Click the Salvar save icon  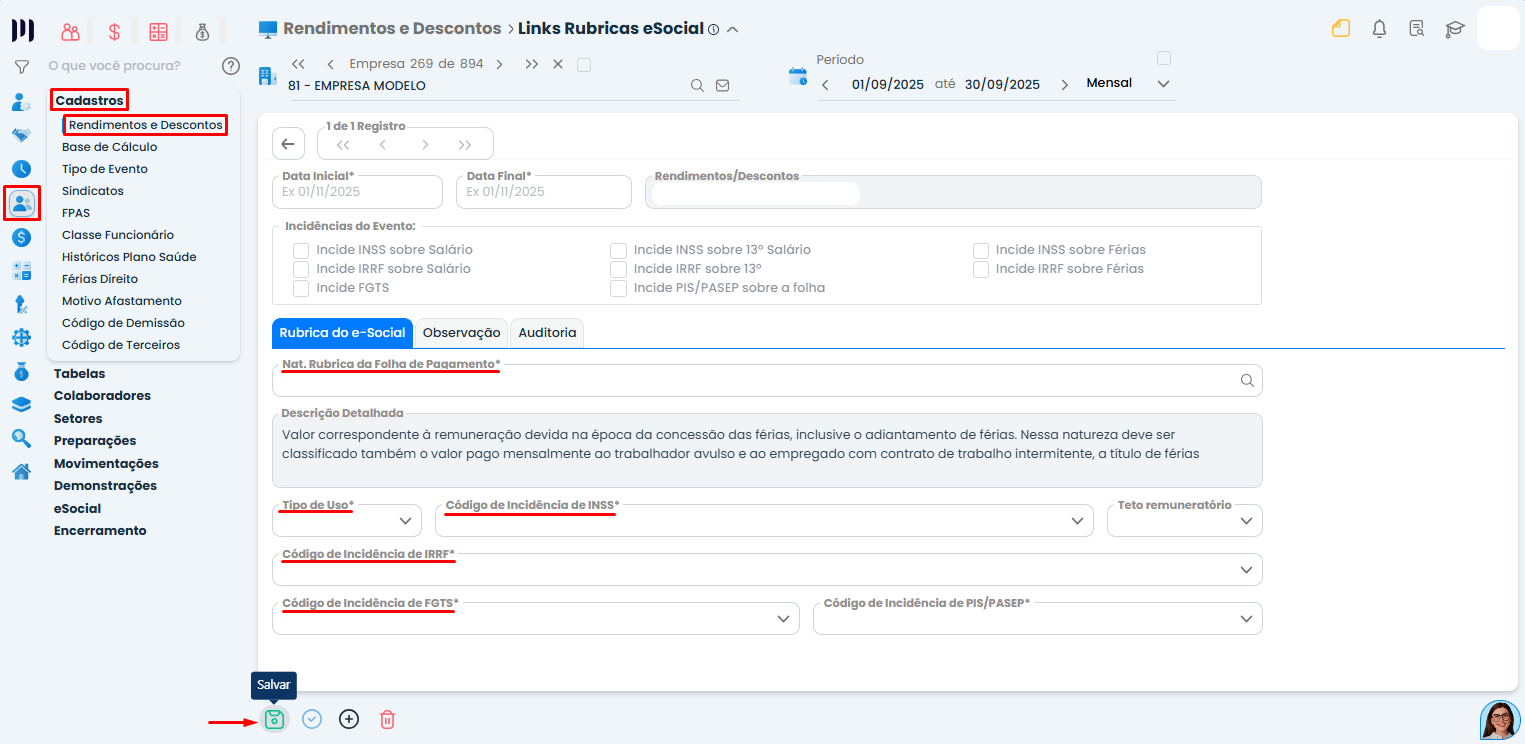pyautogui.click(x=274, y=719)
